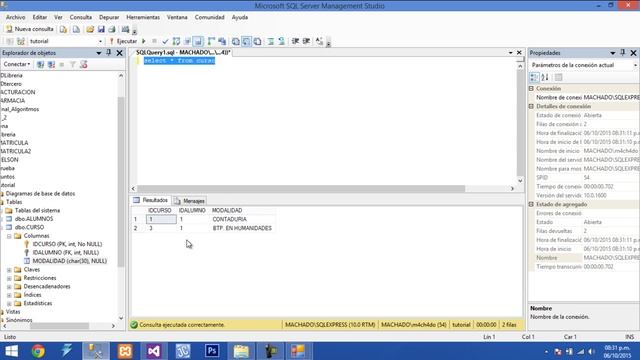The height and width of the screenshot is (360, 640).
Task: Open Visual Studio from the taskbar
Action: pos(154,351)
